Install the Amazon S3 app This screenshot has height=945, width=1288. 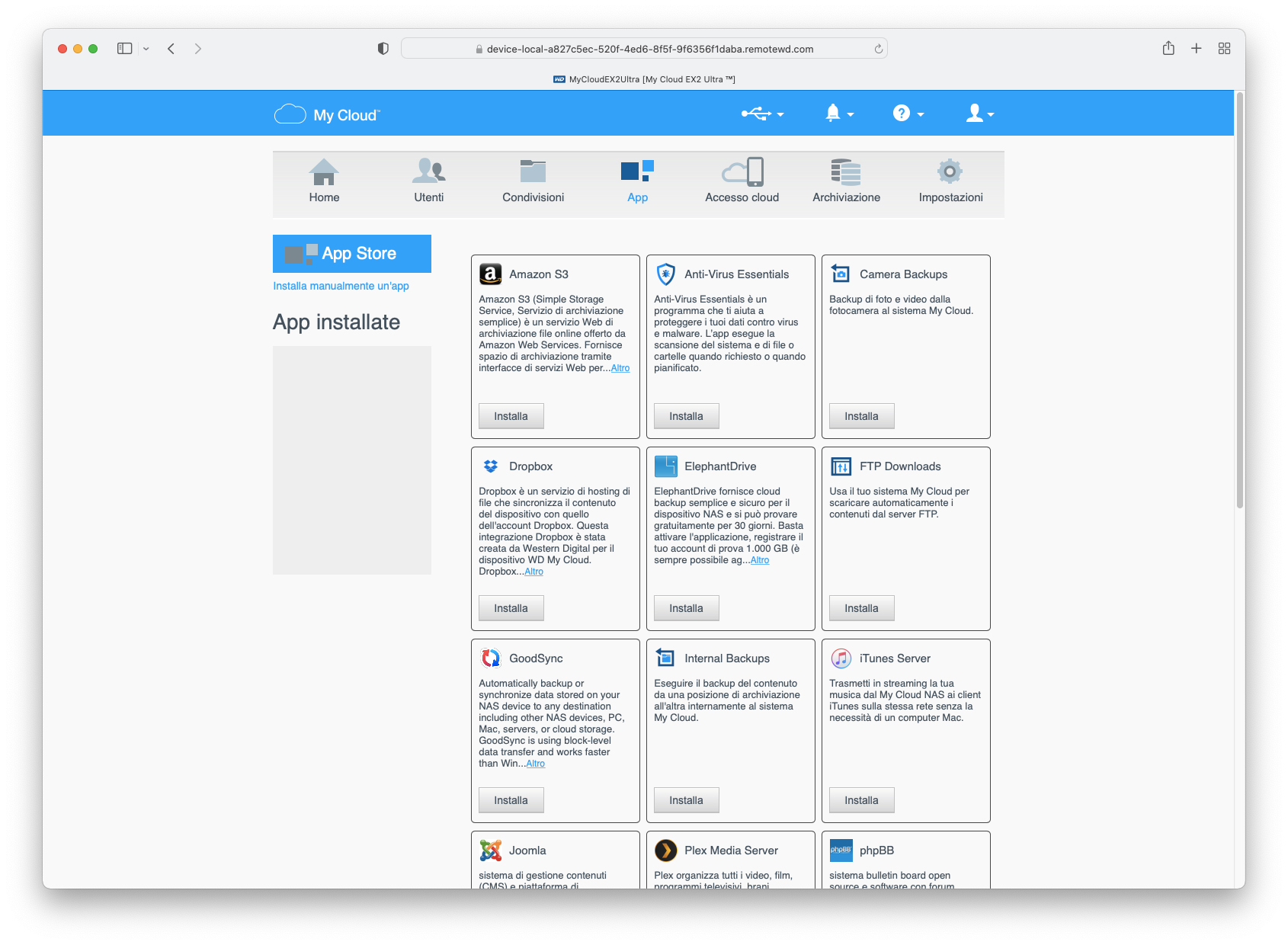point(511,416)
